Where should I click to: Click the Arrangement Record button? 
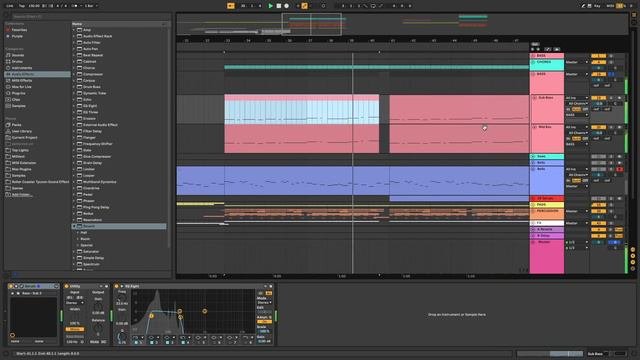click(287, 6)
